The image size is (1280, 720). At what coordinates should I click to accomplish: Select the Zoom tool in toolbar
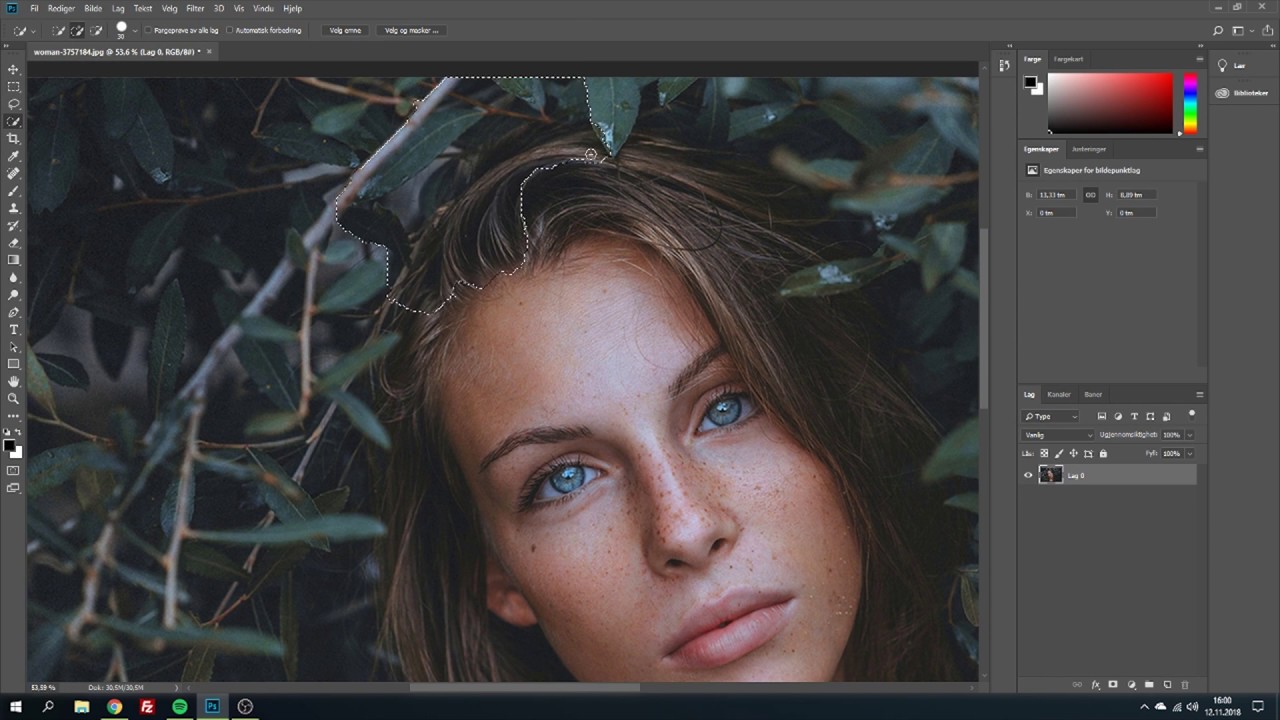pos(13,398)
